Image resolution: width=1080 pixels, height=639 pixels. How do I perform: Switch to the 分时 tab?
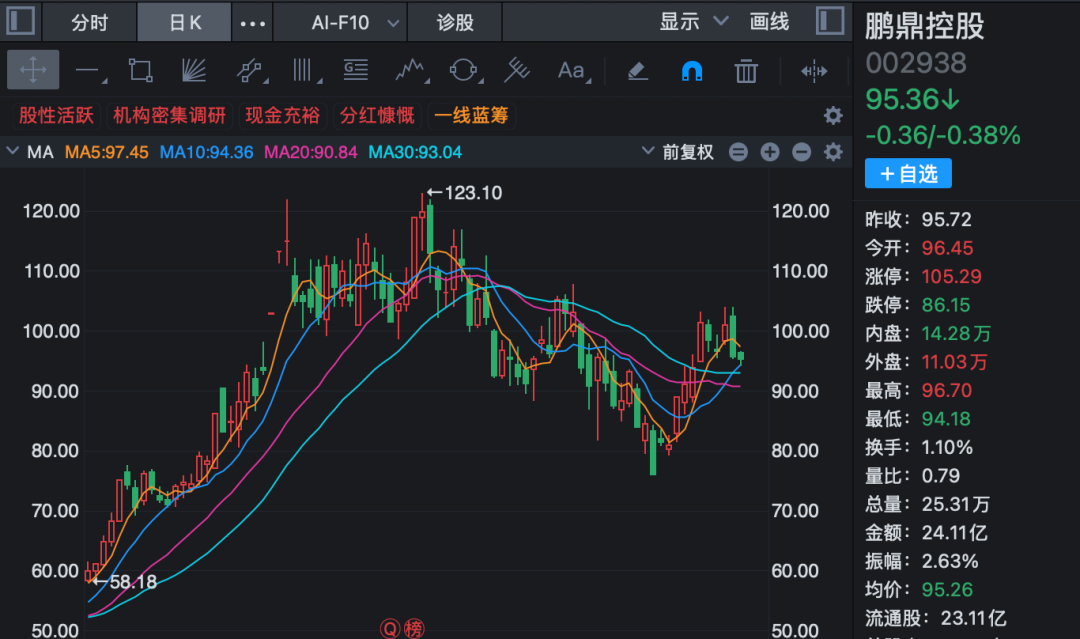pyautogui.click(x=90, y=23)
